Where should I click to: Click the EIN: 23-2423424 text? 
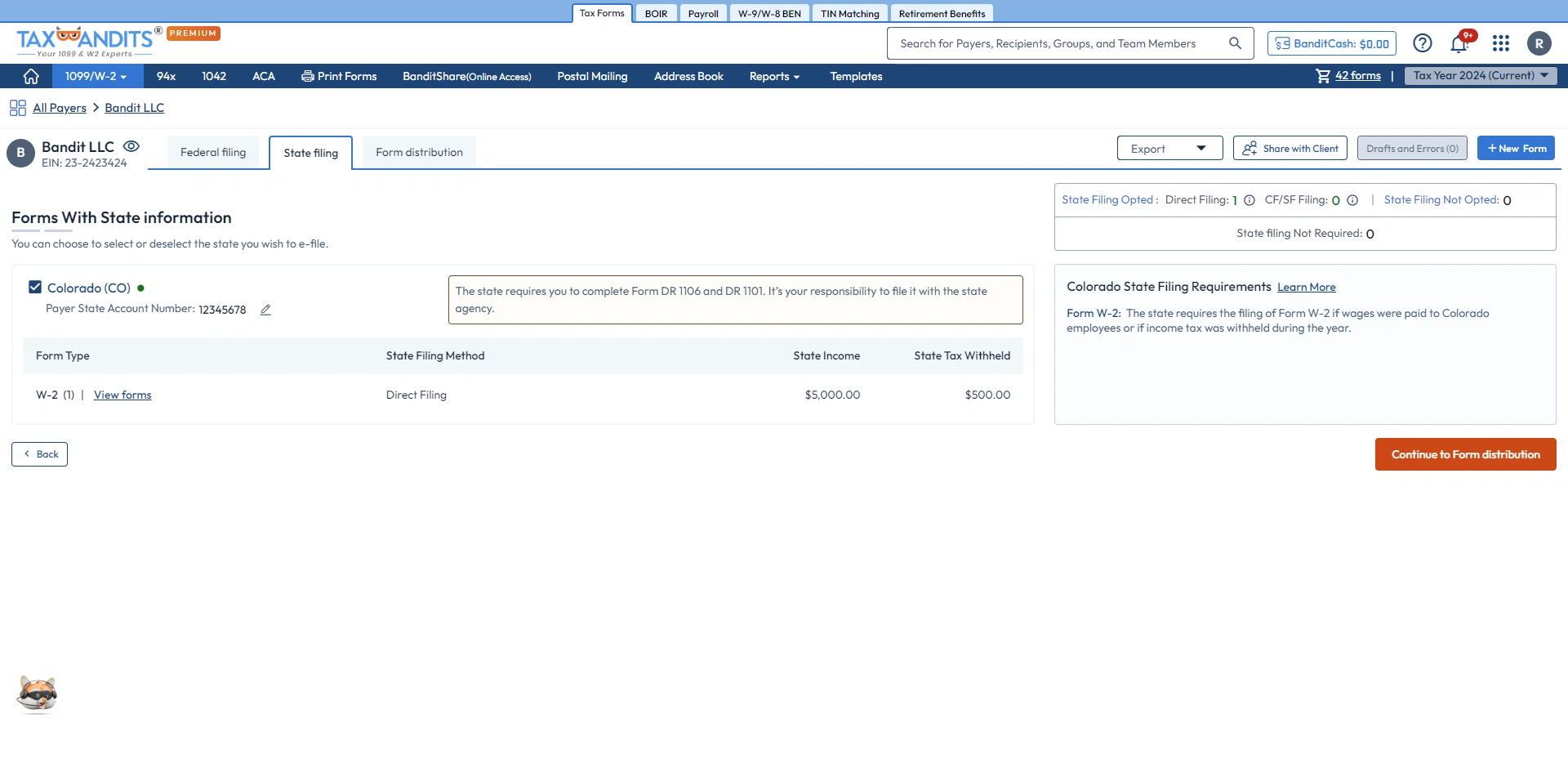tap(84, 163)
